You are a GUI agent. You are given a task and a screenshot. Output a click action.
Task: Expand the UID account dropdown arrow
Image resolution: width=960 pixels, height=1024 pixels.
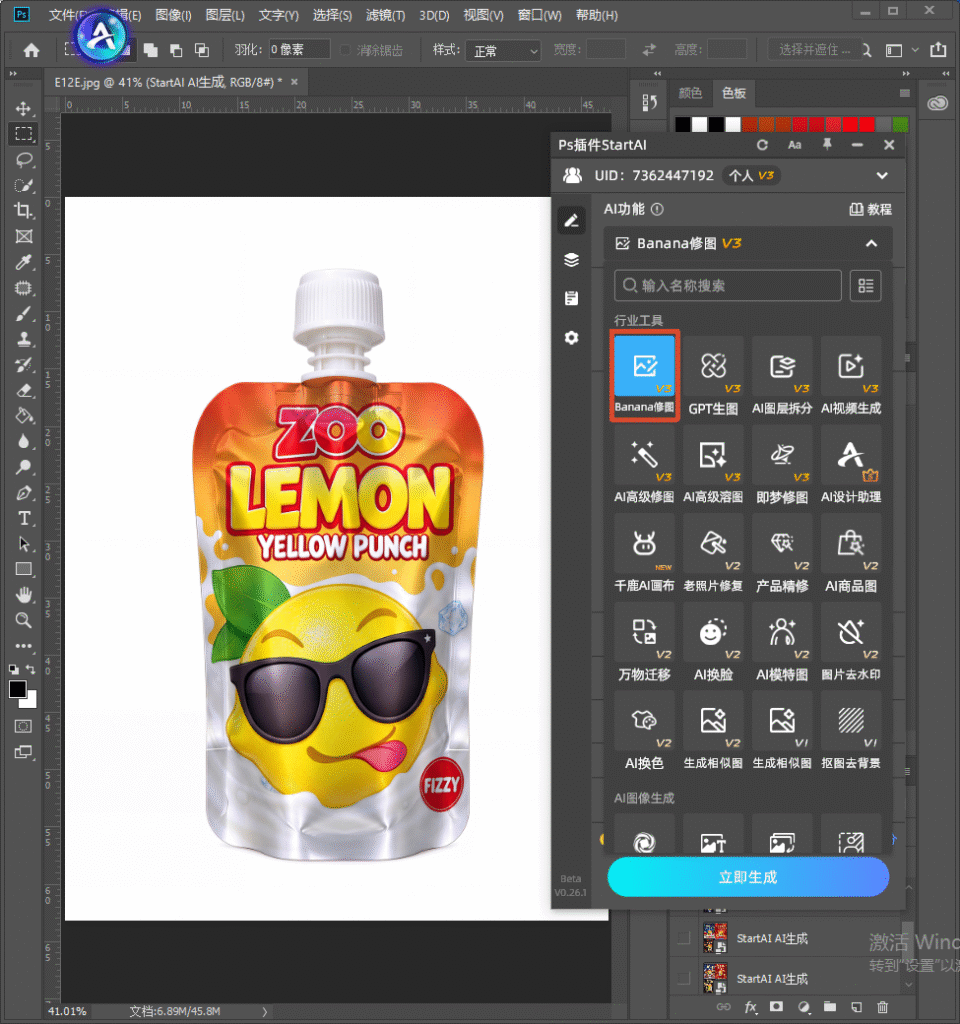(x=882, y=176)
